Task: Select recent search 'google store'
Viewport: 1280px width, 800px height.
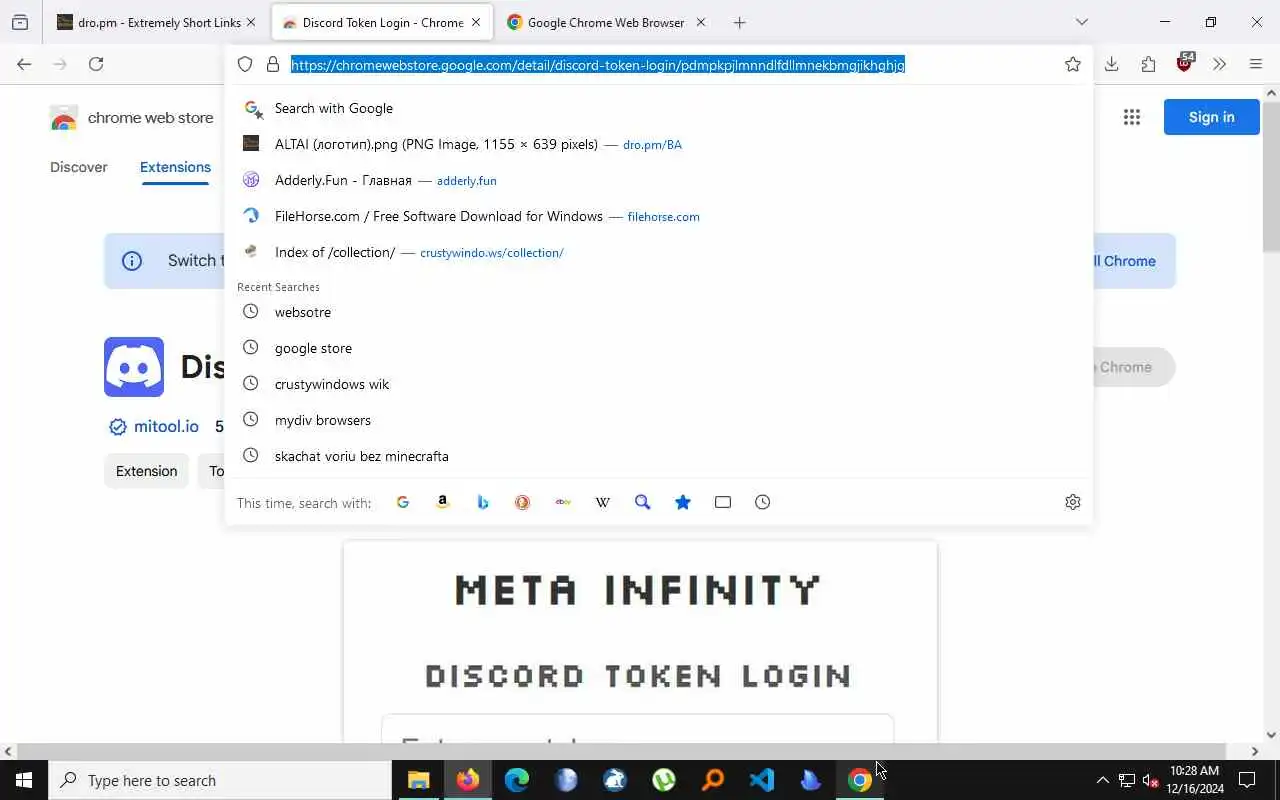Action: [660, 348]
